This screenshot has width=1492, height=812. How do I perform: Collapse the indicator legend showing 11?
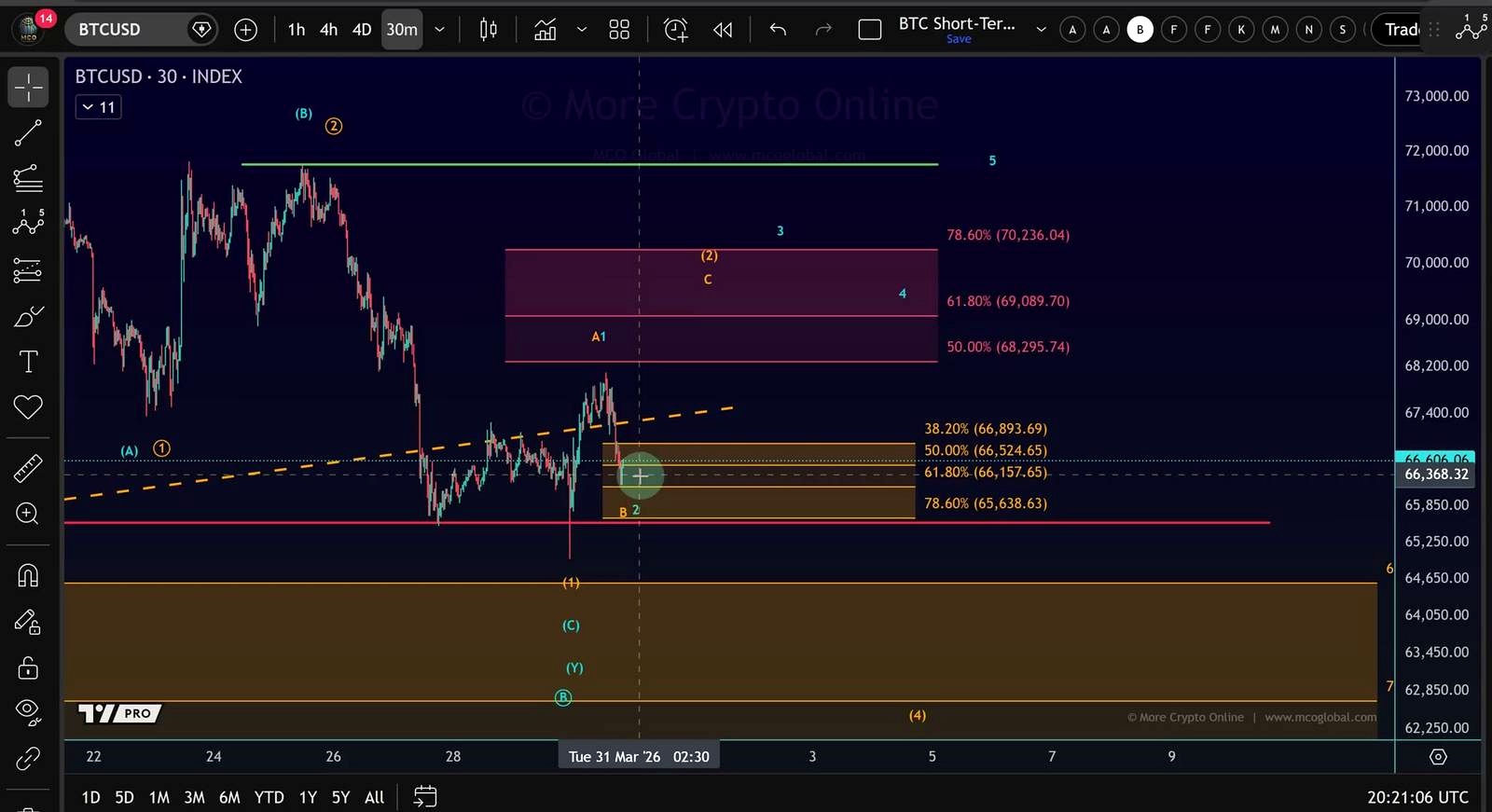pos(98,107)
